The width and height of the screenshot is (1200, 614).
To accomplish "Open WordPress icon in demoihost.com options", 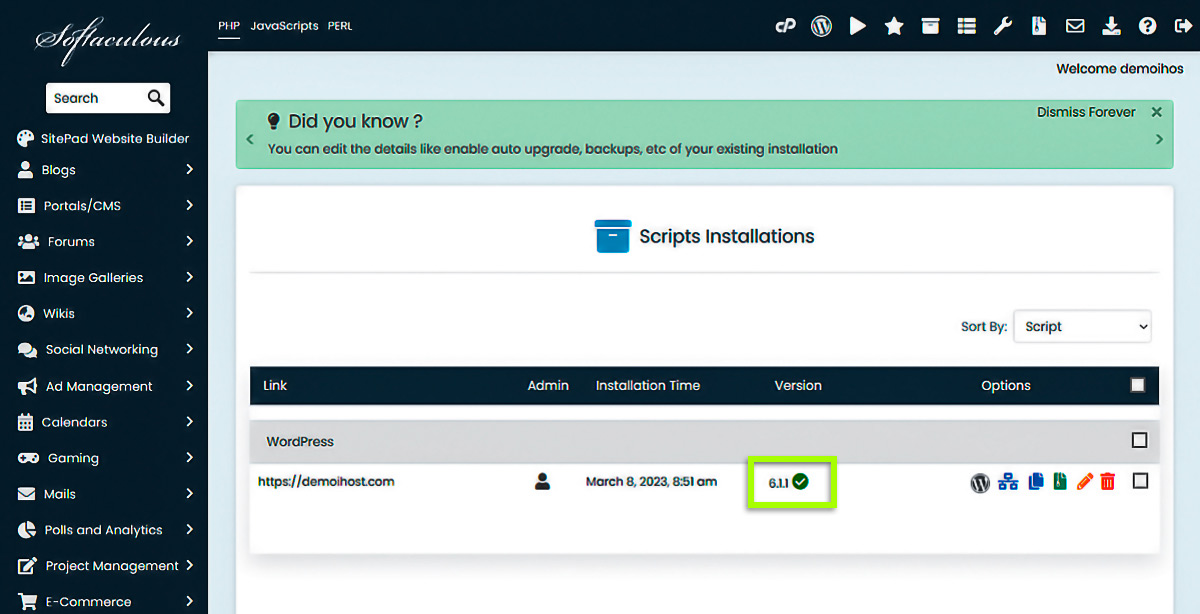I will [x=980, y=483].
